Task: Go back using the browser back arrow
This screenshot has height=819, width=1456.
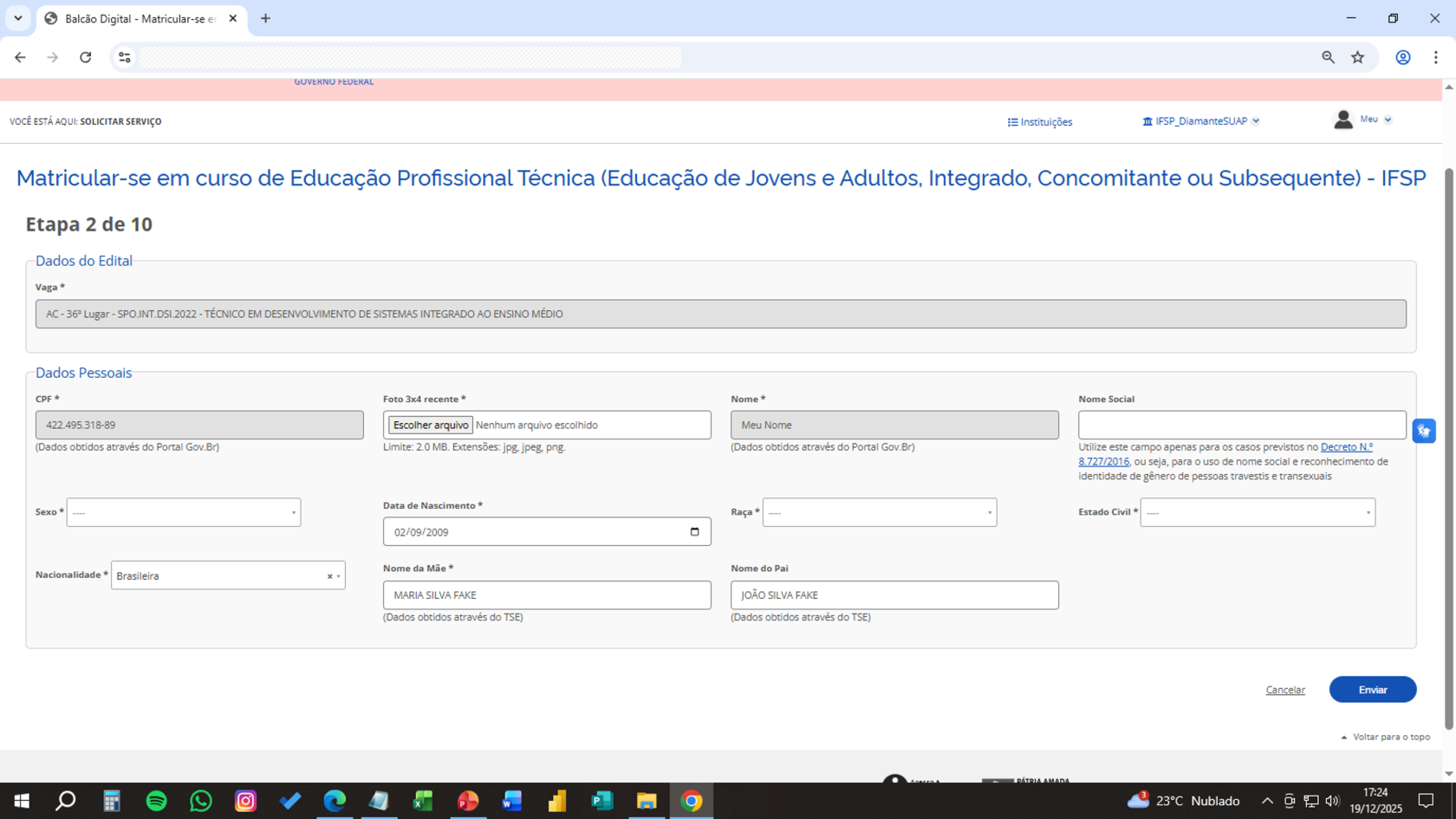Action: [x=20, y=57]
